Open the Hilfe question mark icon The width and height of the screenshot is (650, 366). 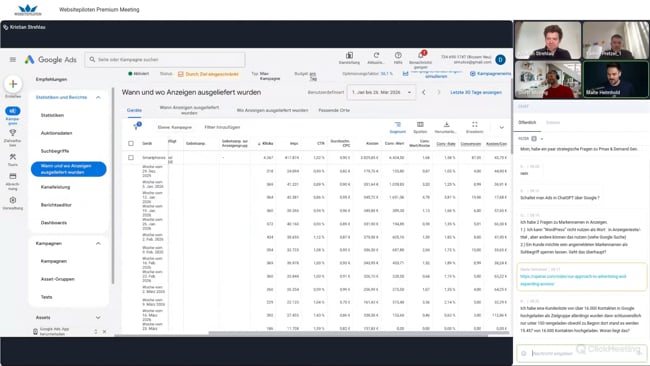[x=398, y=55]
